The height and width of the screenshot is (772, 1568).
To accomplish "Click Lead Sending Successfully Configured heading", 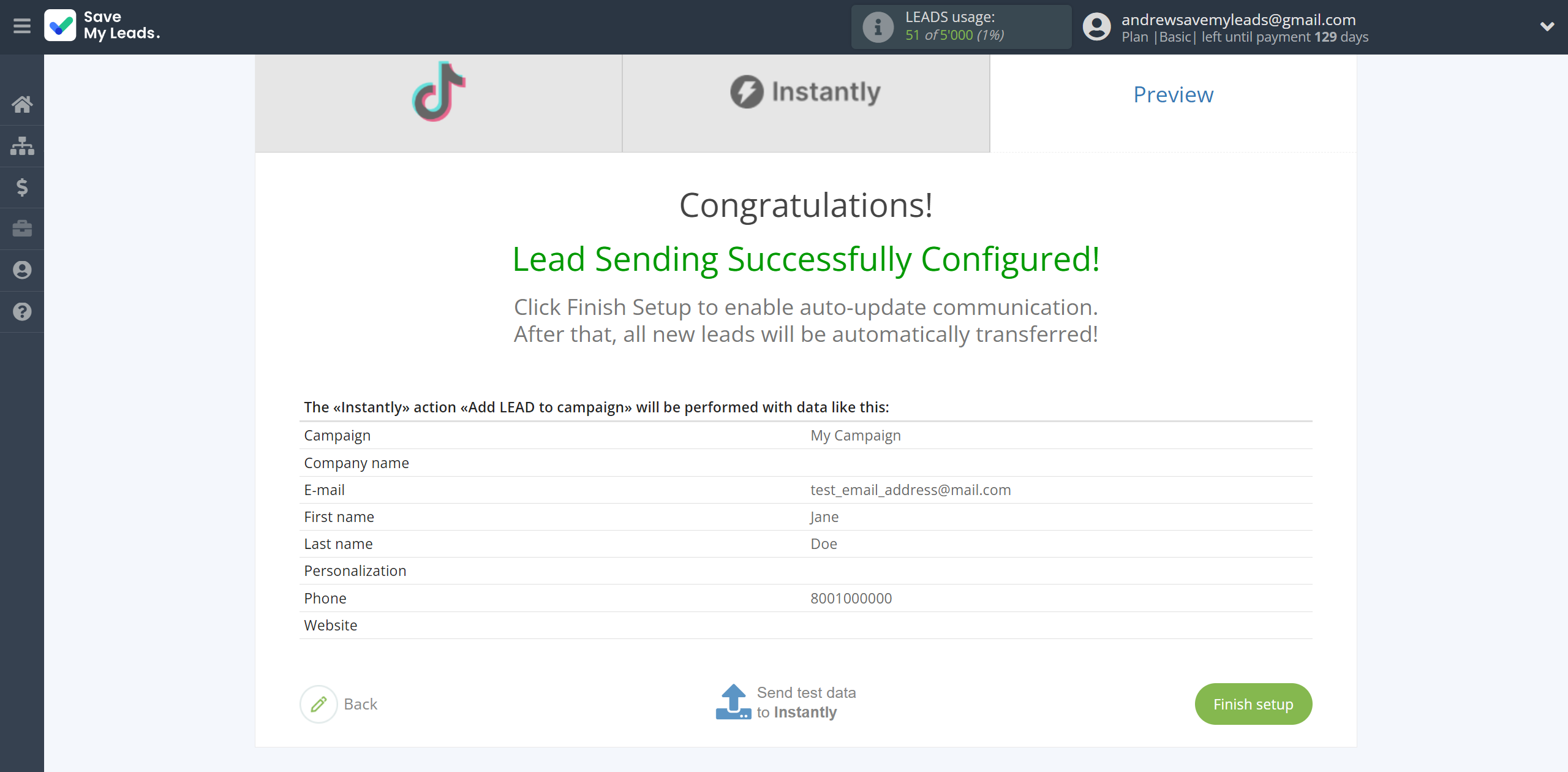I will click(806, 259).
